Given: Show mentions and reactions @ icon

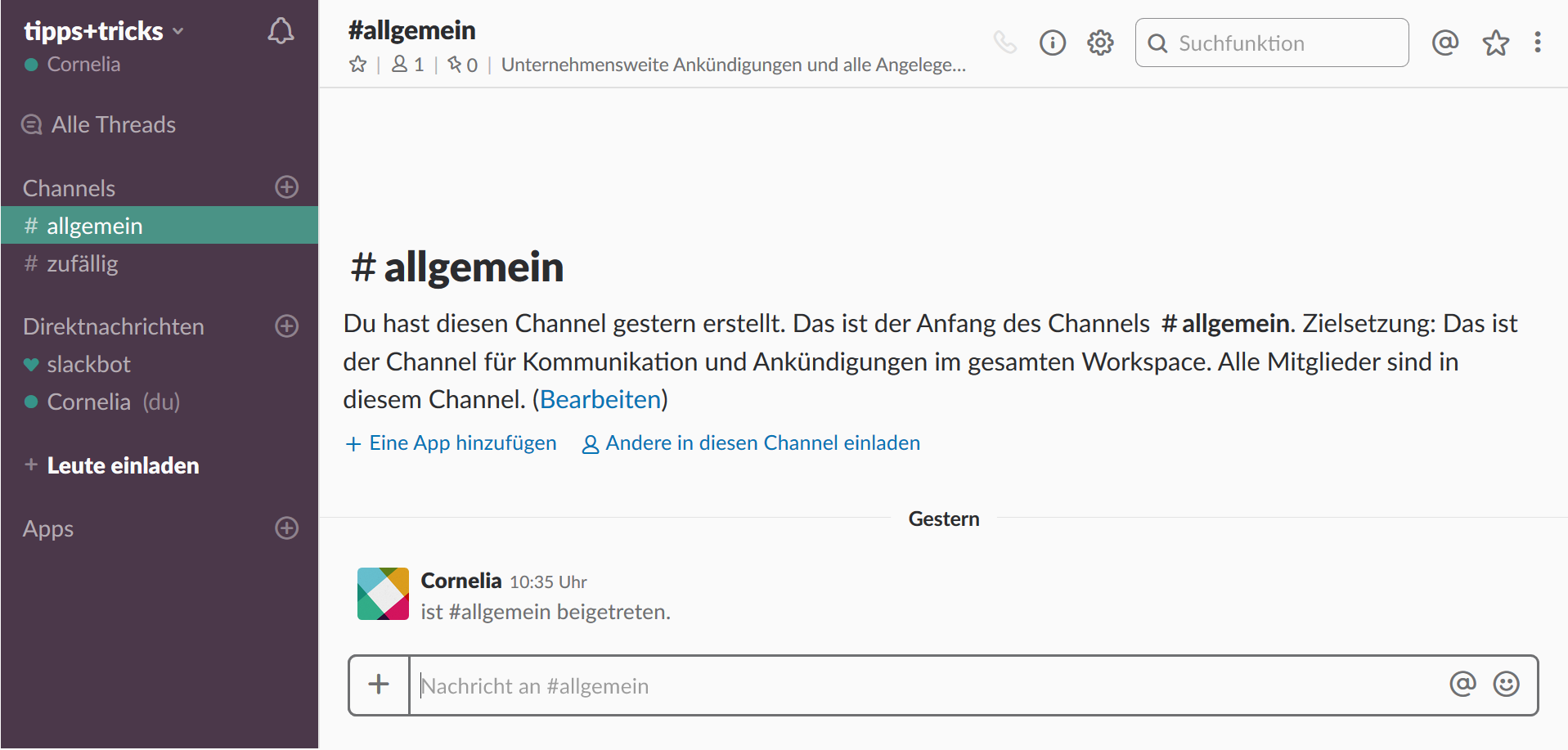Looking at the screenshot, I should 1445,43.
